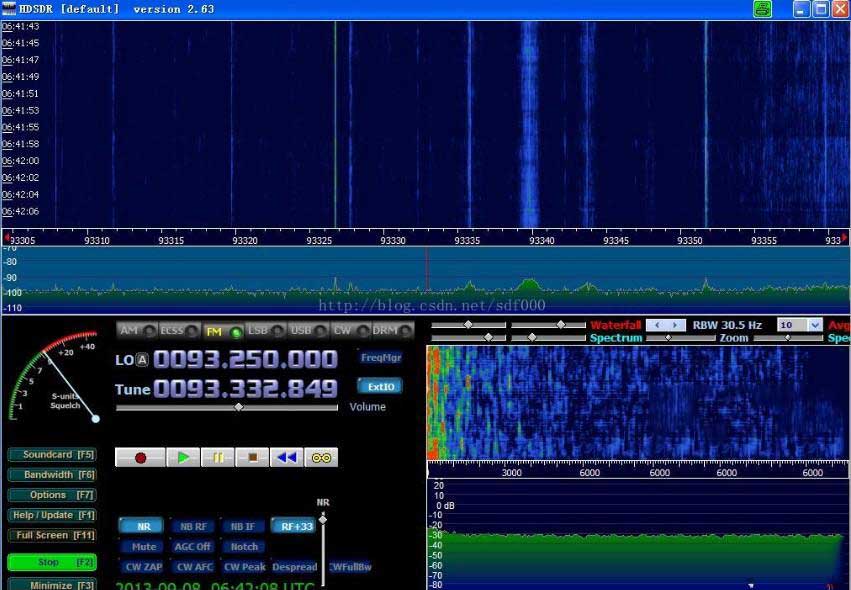The height and width of the screenshot is (590, 851).
Task: Click 3000 on the audio frequency scale
Action: pyautogui.click(x=511, y=473)
